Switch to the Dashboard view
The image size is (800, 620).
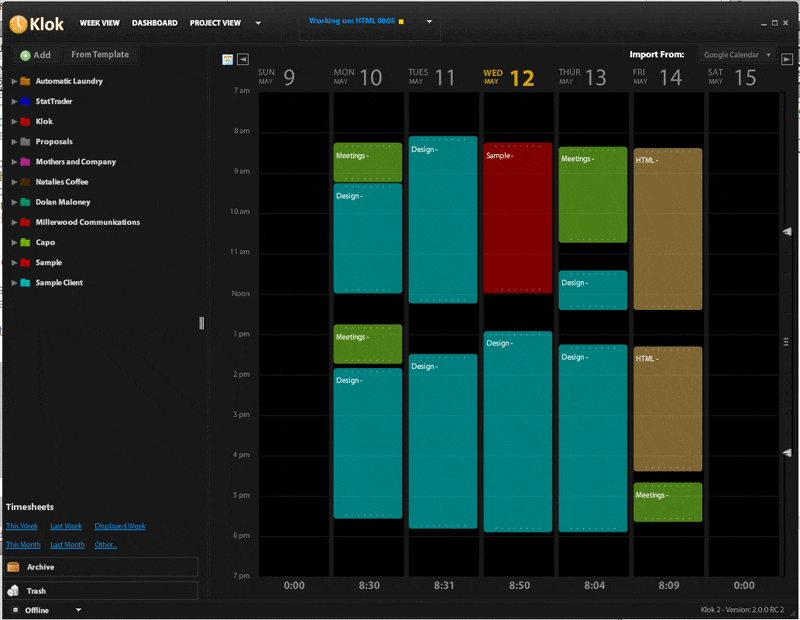click(154, 23)
